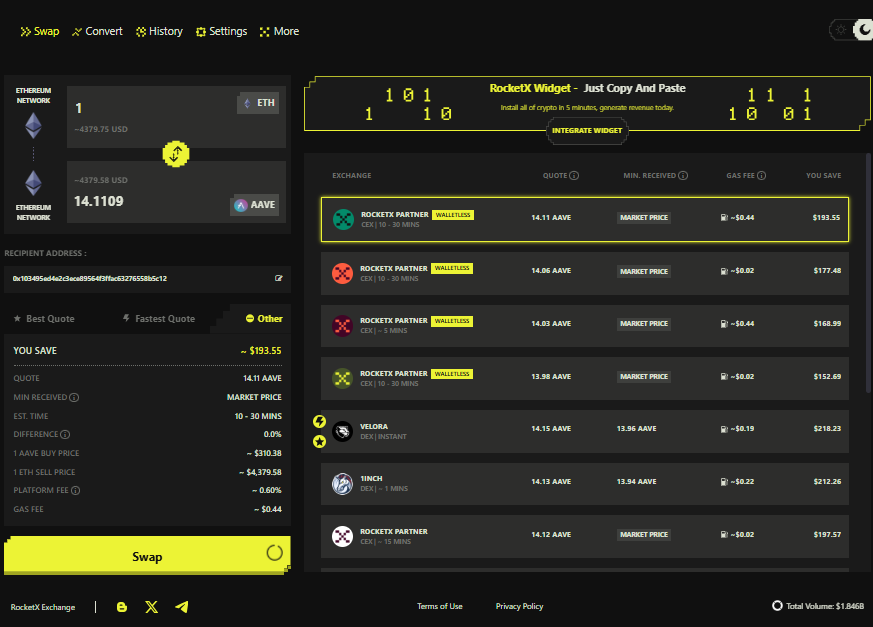
Task: Open the Convert page in the top navigation
Action: click(x=97, y=32)
